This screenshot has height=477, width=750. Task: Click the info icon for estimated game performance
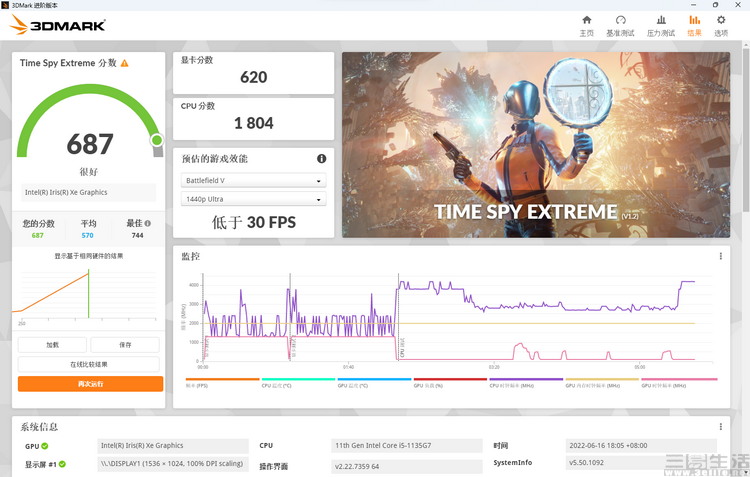pos(321,158)
